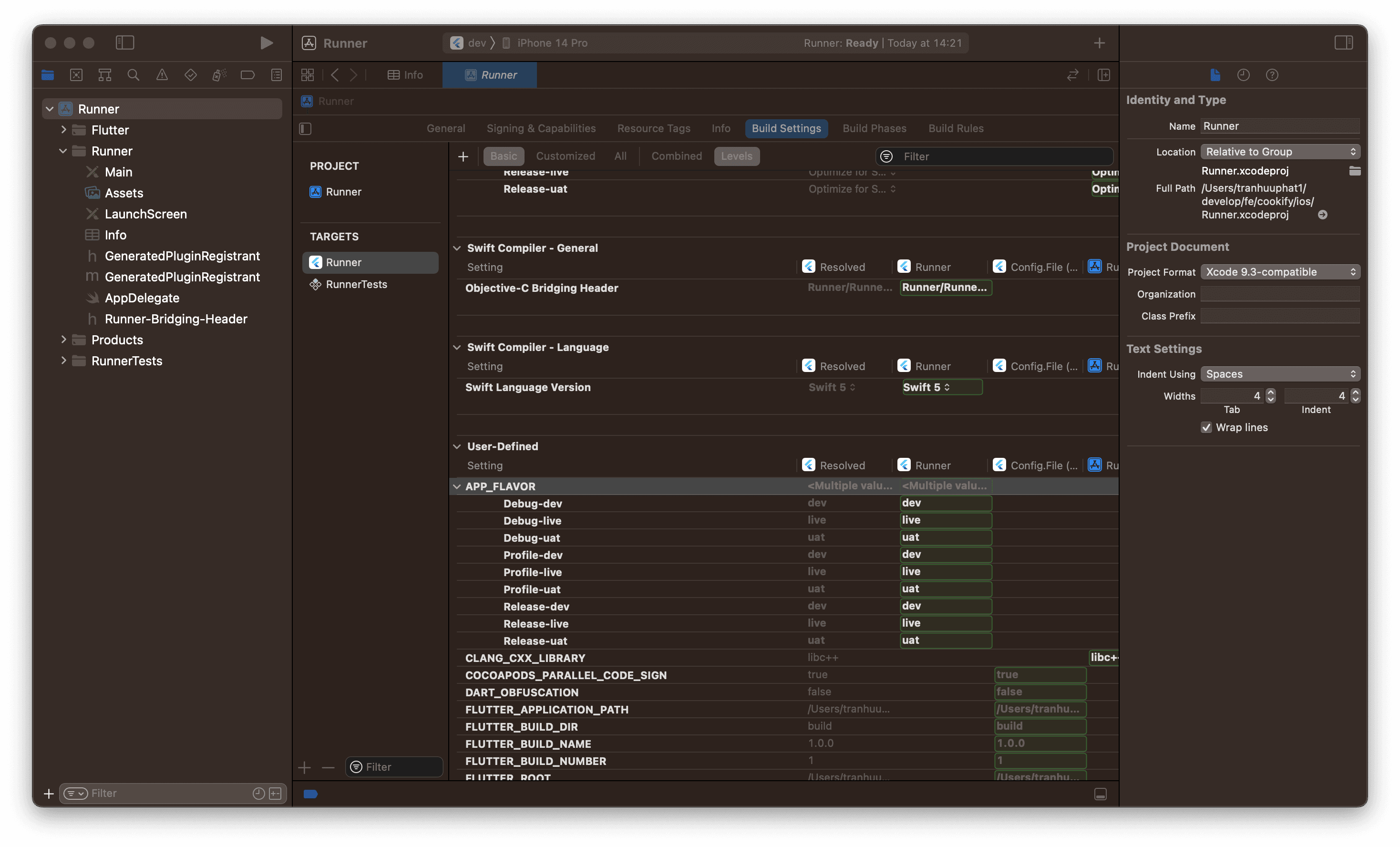The image size is (1400, 847).
Task: Toggle the inspector panel icon at top right
Action: 1343,42
